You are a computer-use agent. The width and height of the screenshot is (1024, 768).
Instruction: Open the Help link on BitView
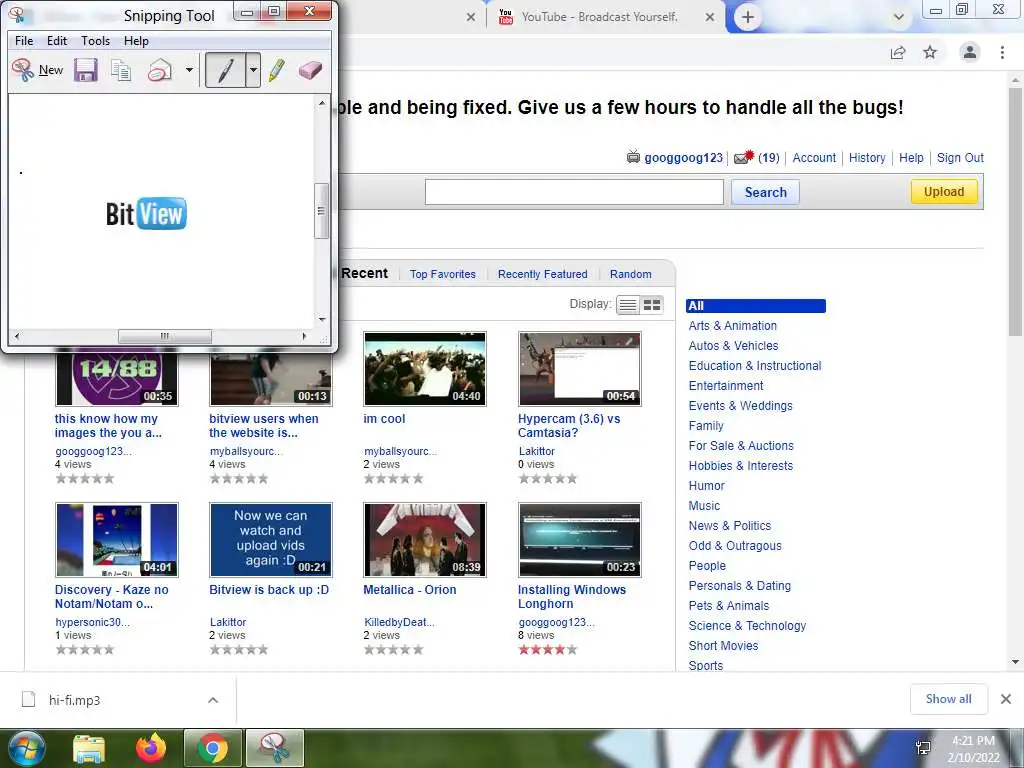[x=911, y=157]
